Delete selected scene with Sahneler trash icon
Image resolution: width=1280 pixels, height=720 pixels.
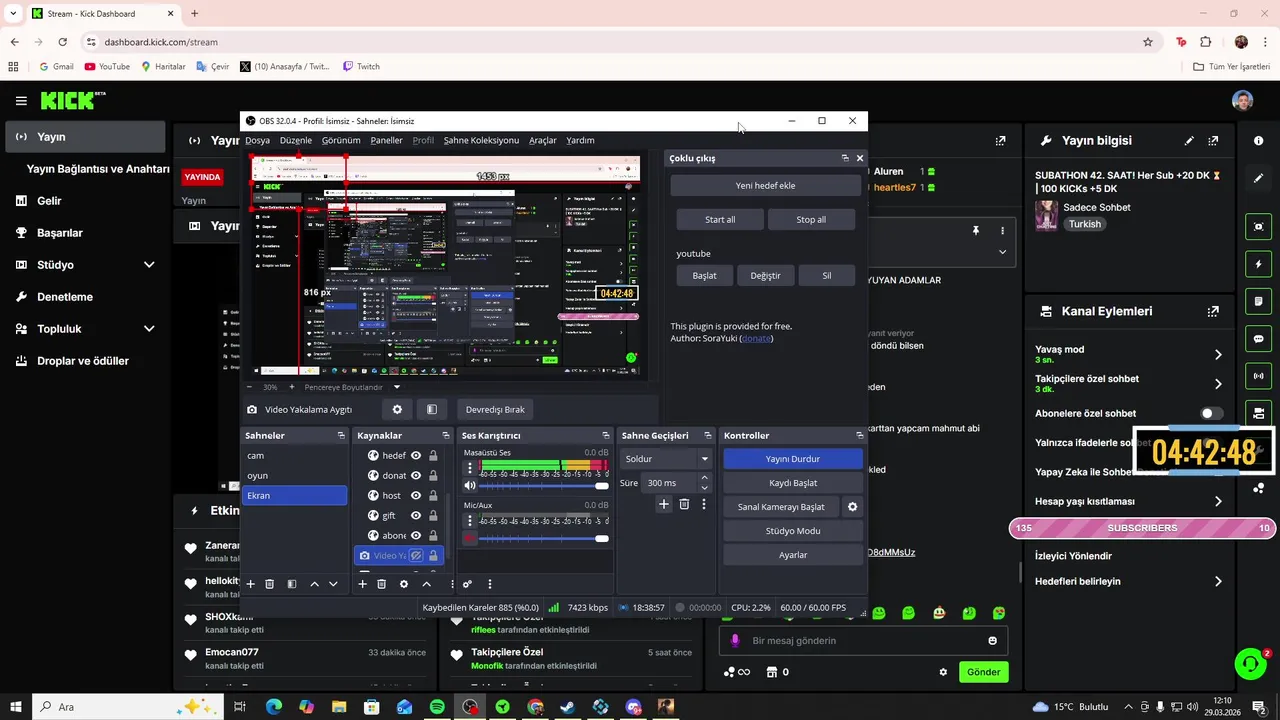point(269,584)
